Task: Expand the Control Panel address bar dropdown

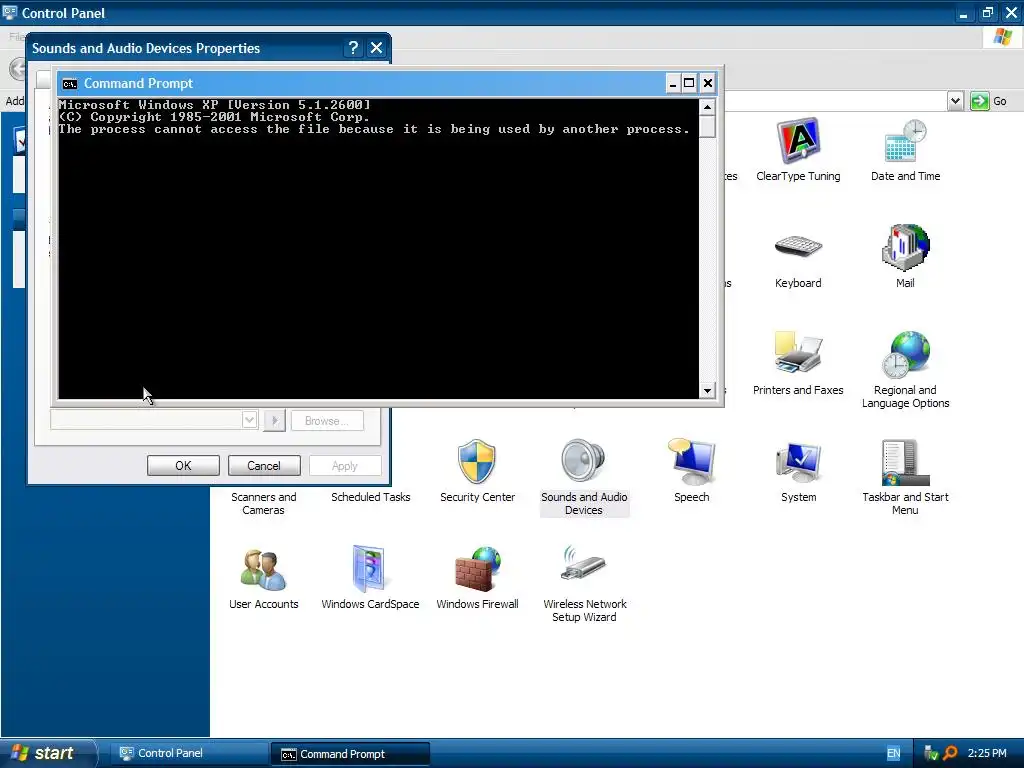Action: [955, 101]
